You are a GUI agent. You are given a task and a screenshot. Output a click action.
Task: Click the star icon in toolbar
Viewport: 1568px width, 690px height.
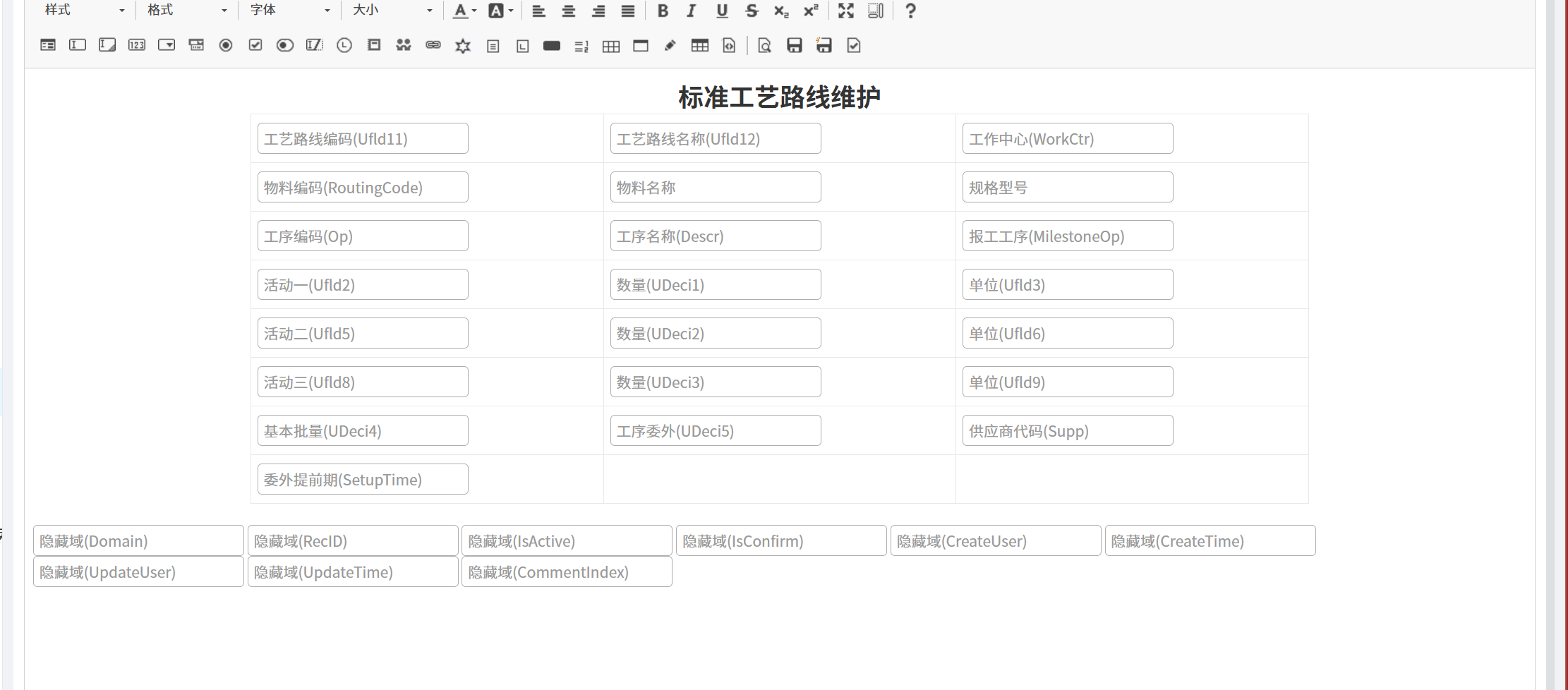pyautogui.click(x=463, y=46)
